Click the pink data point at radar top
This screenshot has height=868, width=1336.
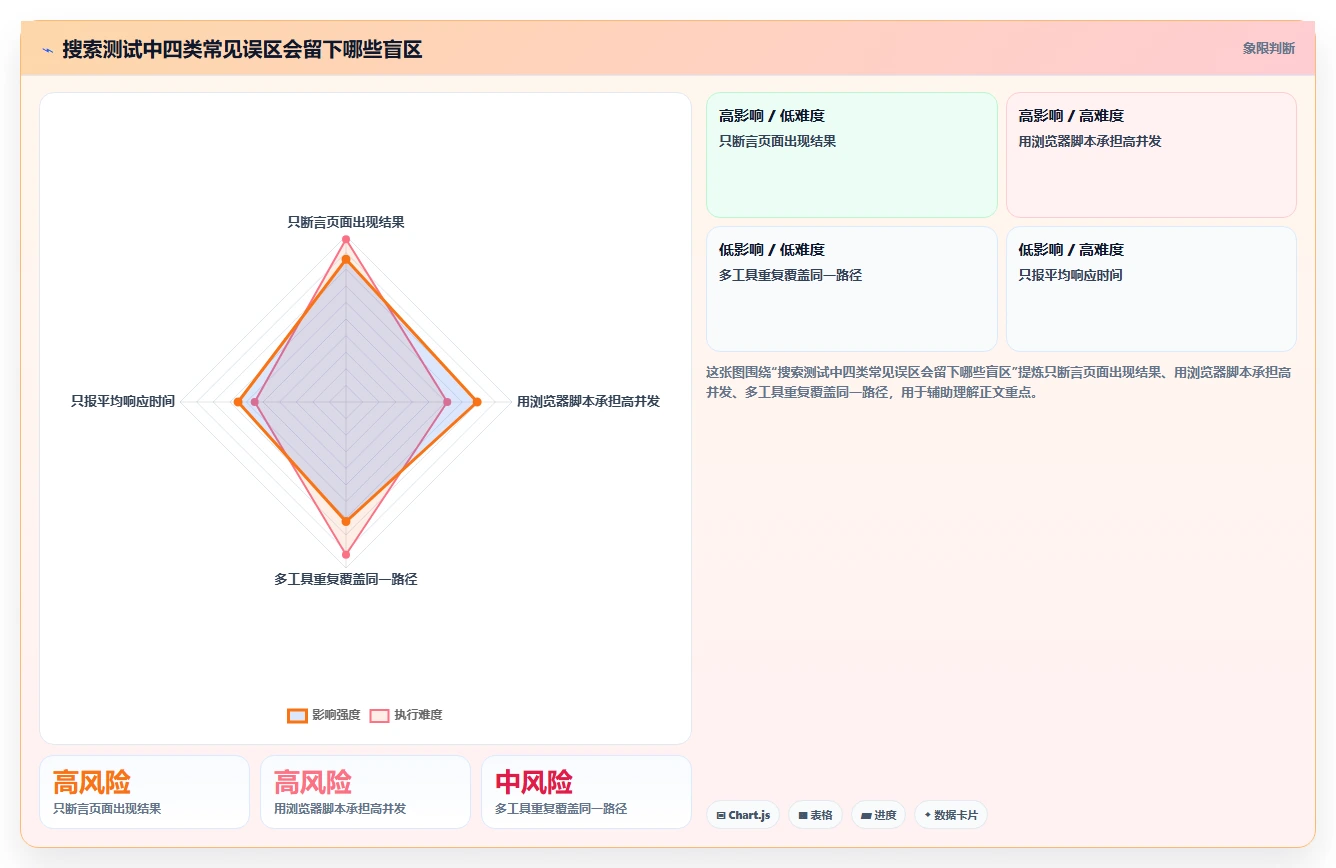click(346, 239)
